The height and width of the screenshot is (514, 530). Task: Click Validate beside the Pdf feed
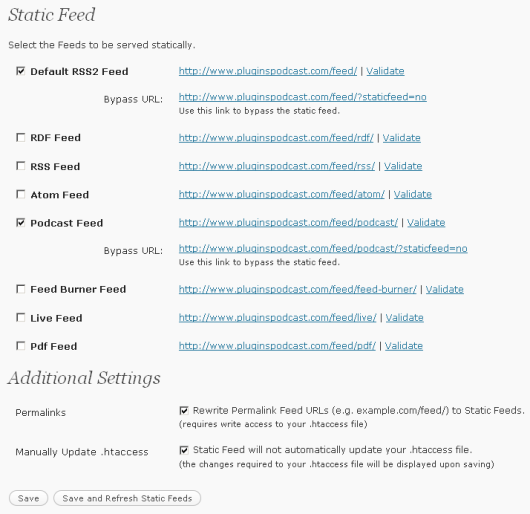tap(404, 346)
